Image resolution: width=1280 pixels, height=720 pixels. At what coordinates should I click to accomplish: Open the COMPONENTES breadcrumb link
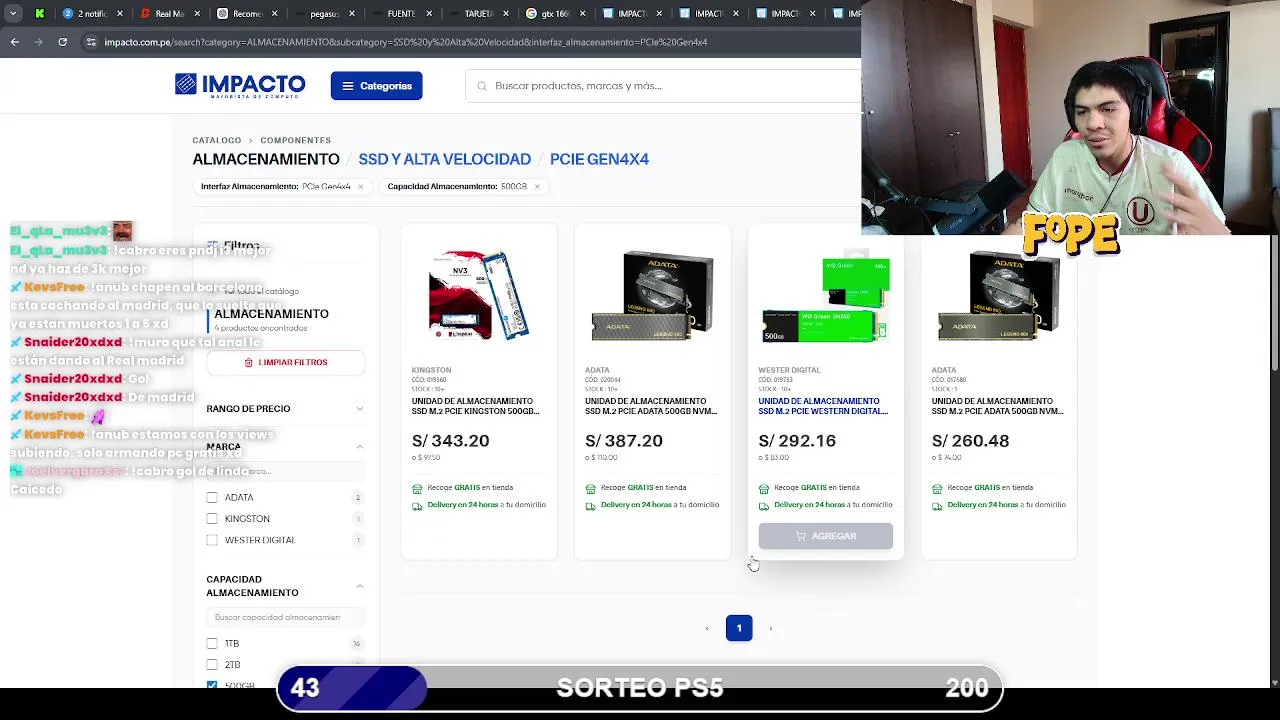(x=295, y=140)
